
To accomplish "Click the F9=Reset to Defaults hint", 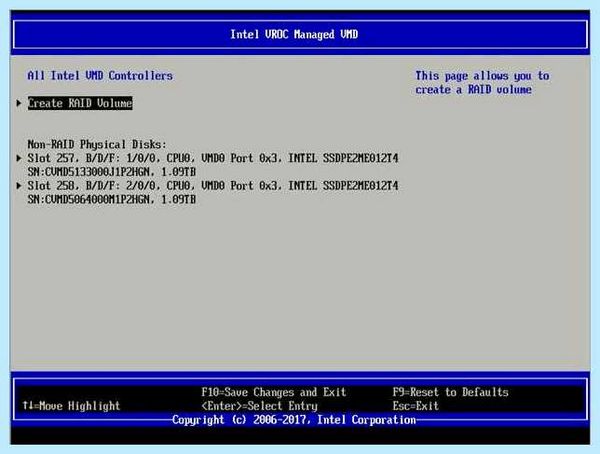I will click(450, 392).
